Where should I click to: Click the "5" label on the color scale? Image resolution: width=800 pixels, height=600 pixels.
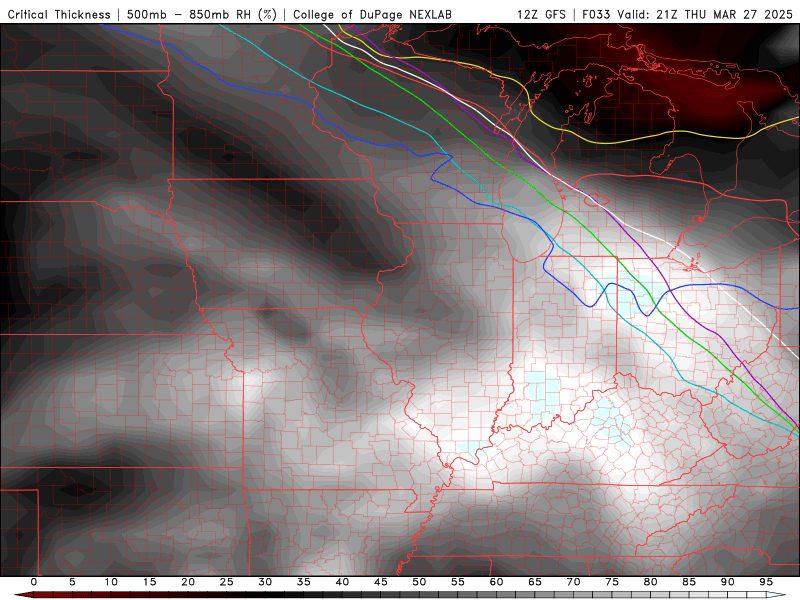coord(72,582)
